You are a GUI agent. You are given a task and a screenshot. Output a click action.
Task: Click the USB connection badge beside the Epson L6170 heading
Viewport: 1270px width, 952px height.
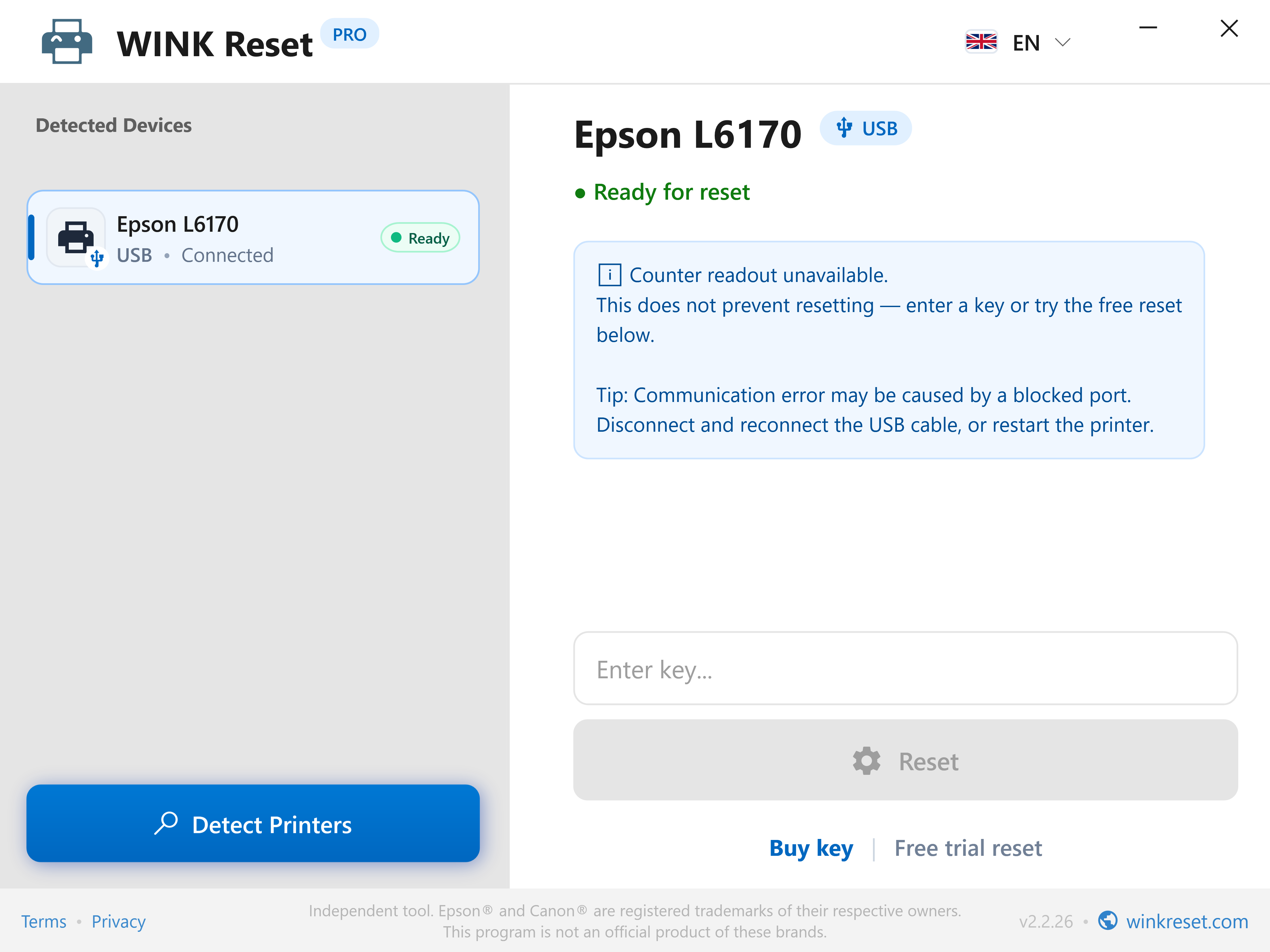(x=866, y=129)
